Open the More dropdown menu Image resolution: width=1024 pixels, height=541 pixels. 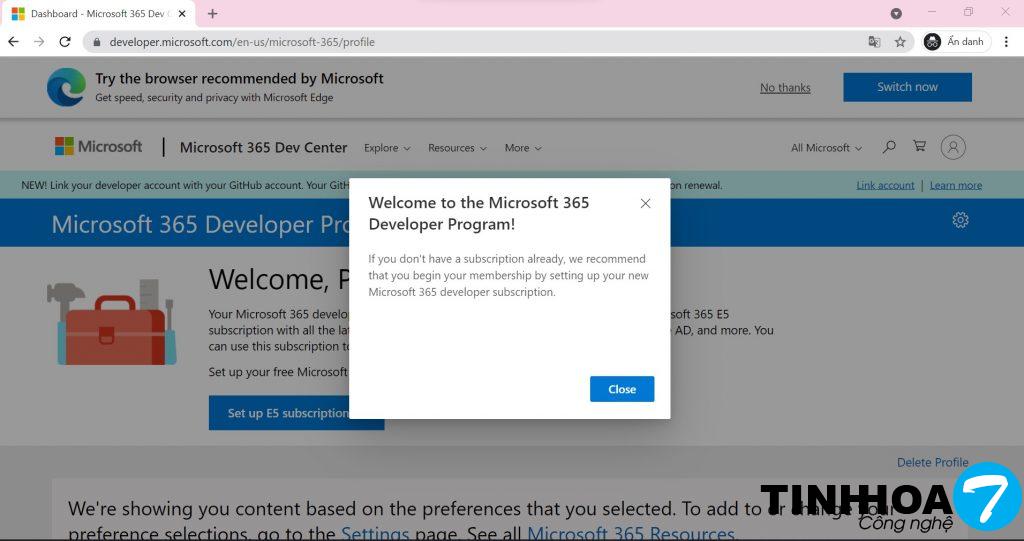[522, 148]
